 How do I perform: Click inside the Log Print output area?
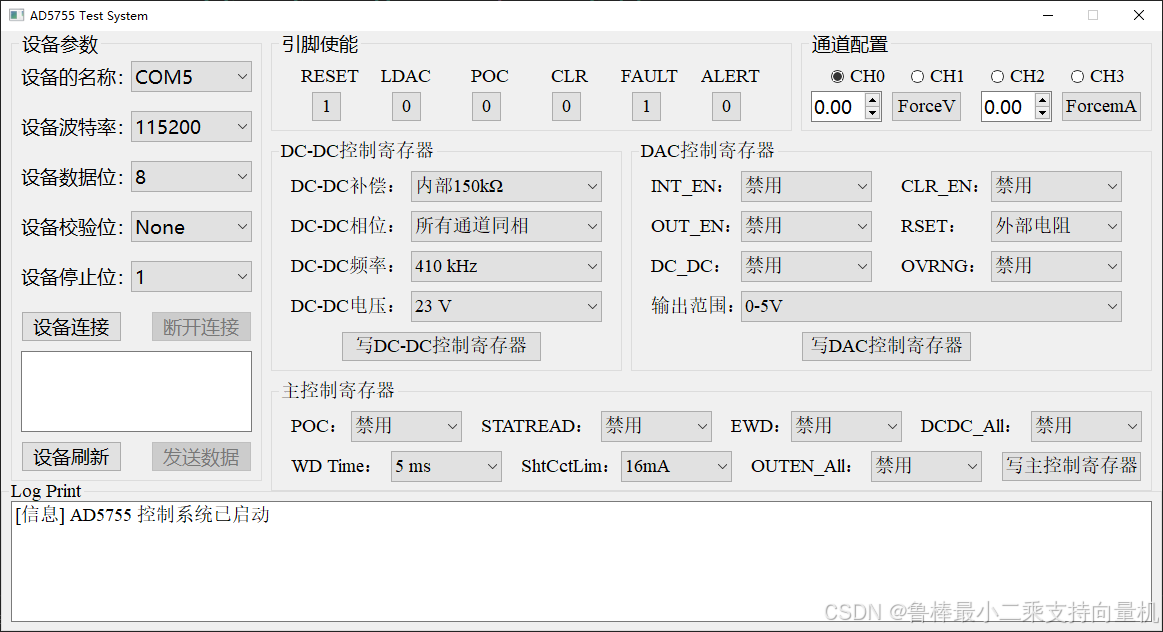tap(582, 562)
